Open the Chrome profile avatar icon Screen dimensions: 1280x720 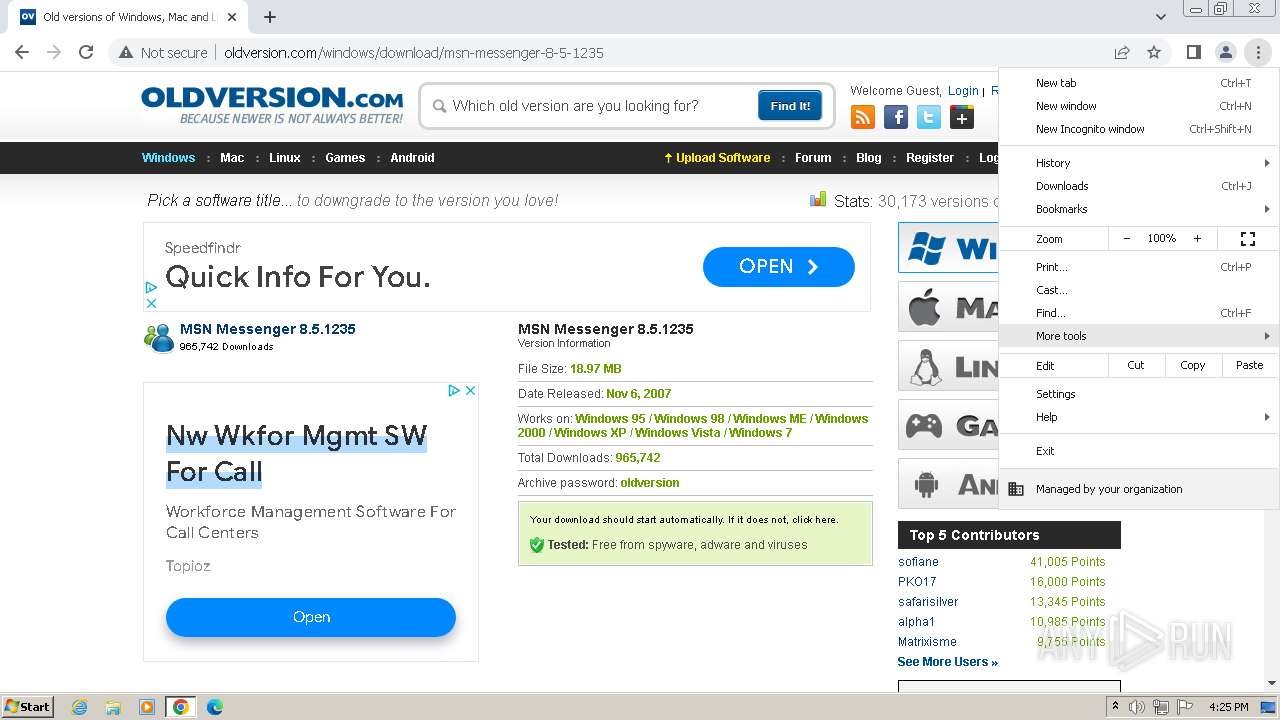click(1225, 53)
